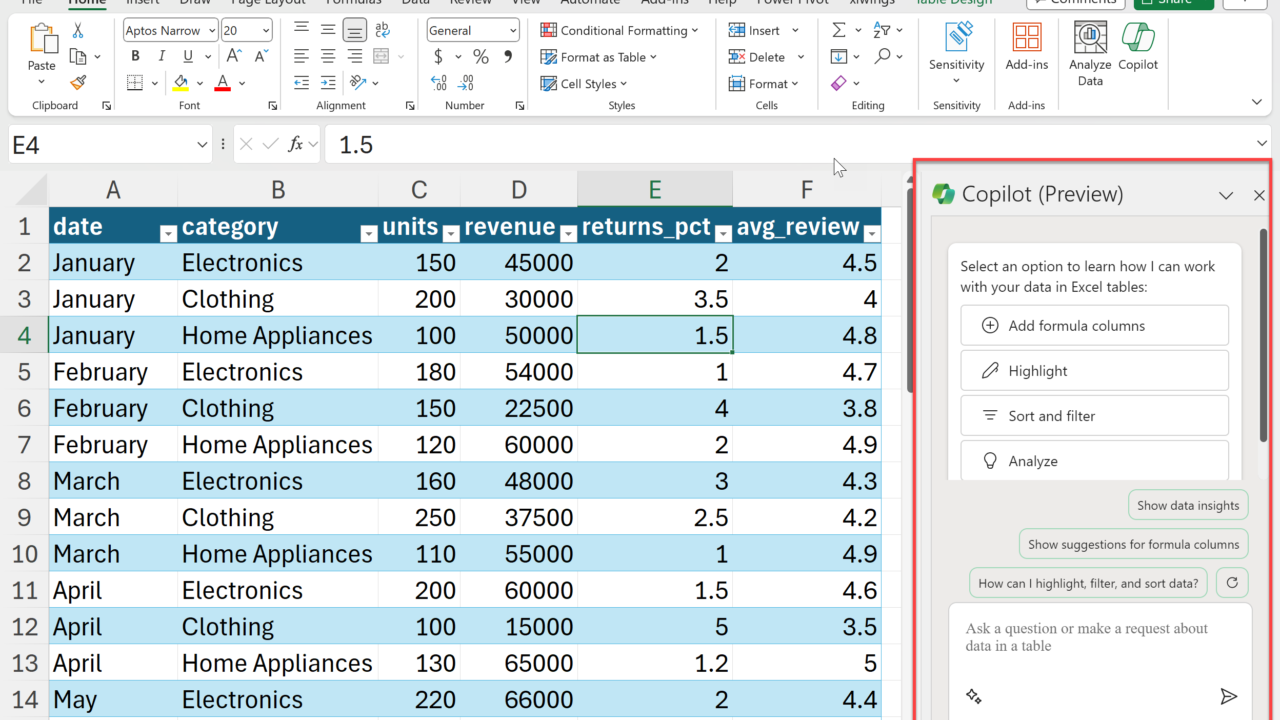Toggle bottom align for cell text
Screen dimensions: 1280x720
[x=354, y=31]
